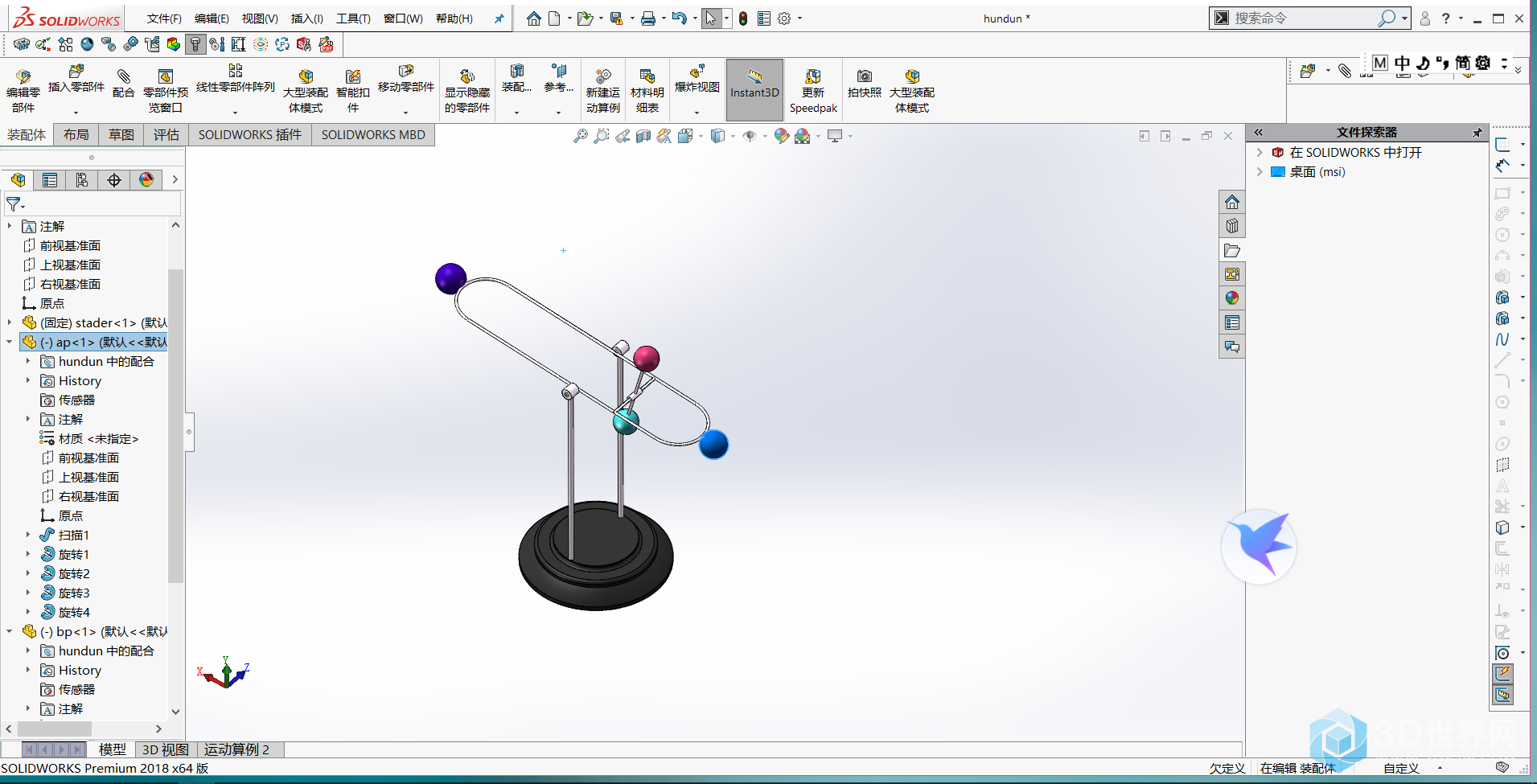Open the Insert Components dropdown arrow
This screenshot has width=1537, height=784.
76,113
